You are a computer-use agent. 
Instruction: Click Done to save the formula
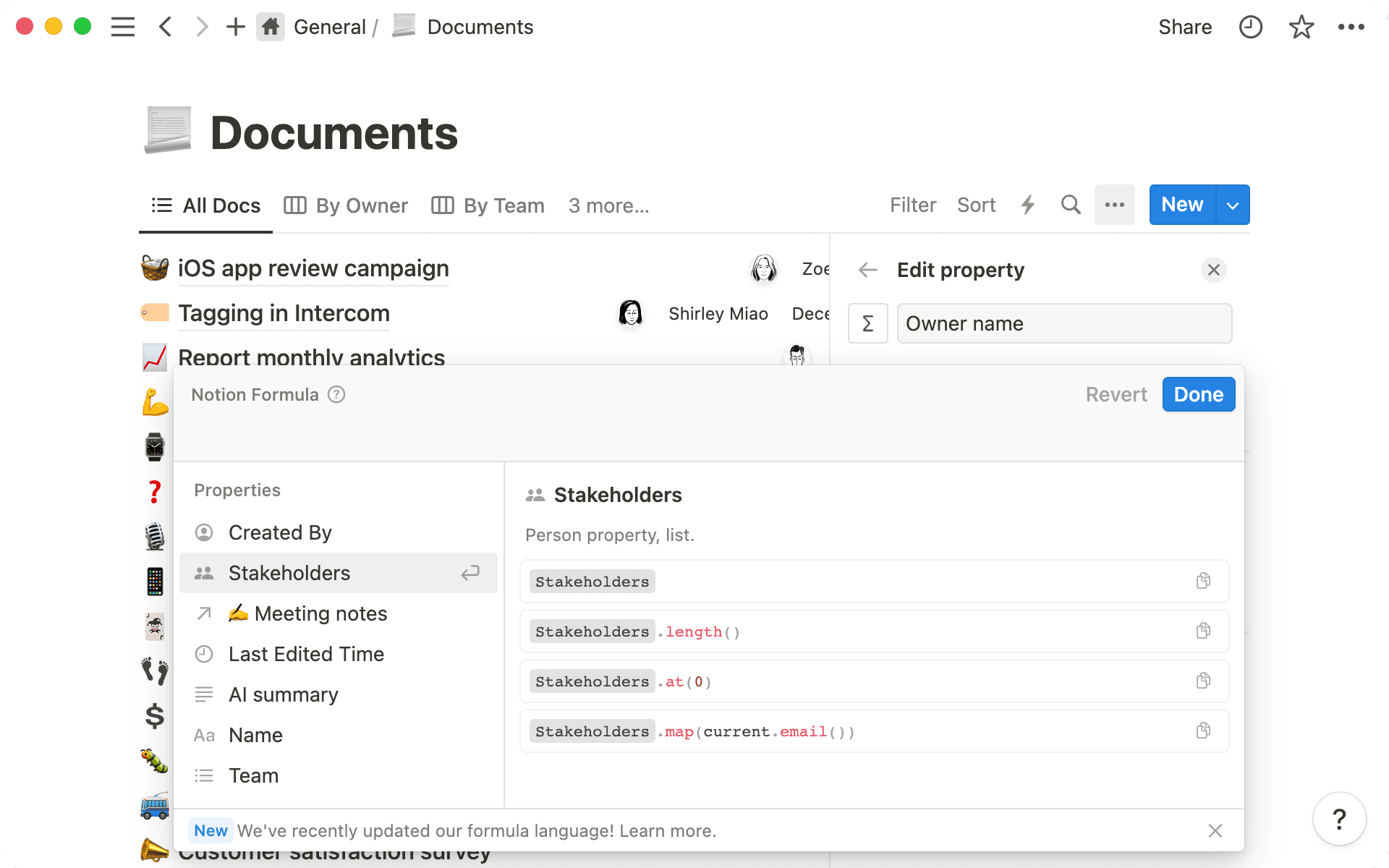point(1198,394)
